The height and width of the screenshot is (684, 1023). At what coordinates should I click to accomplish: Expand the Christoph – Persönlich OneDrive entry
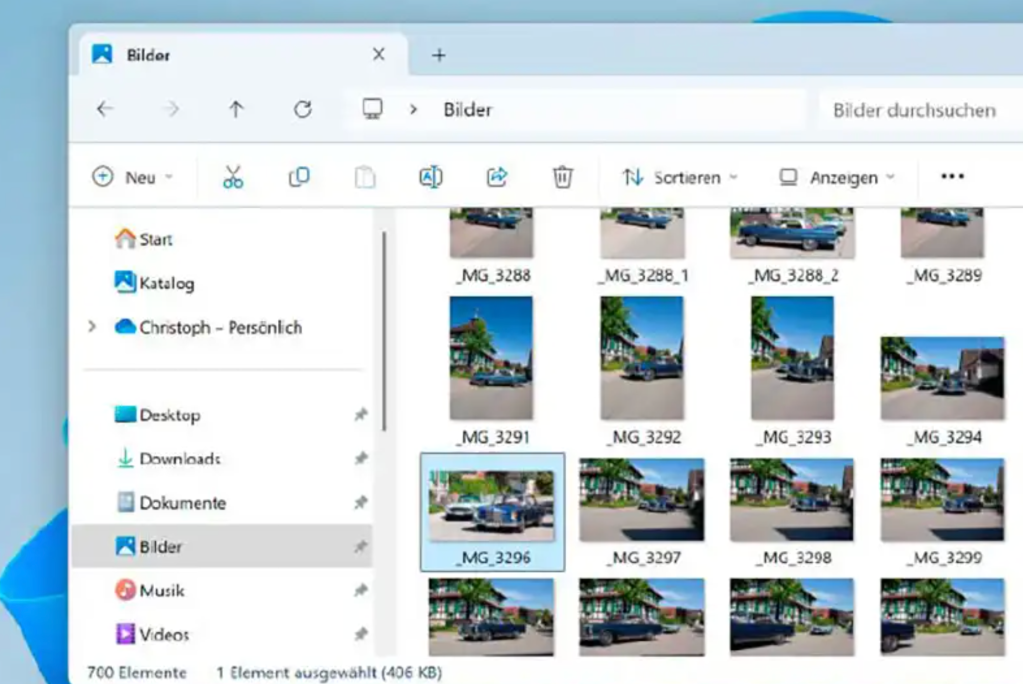pyautogui.click(x=92, y=327)
